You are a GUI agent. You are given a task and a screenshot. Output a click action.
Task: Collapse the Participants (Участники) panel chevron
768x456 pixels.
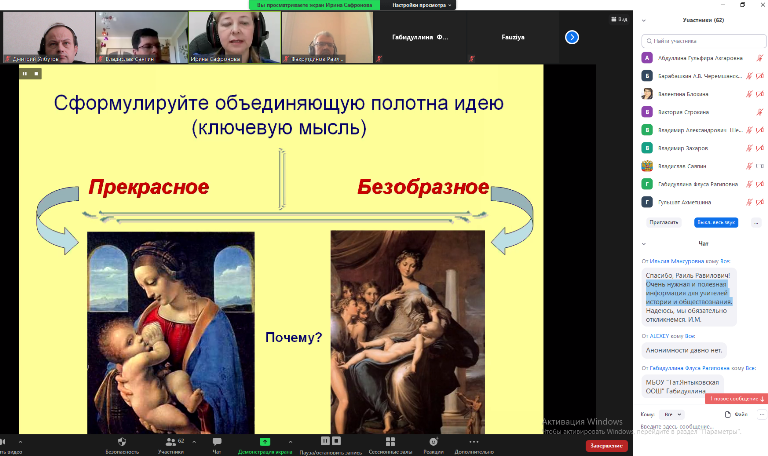644,21
